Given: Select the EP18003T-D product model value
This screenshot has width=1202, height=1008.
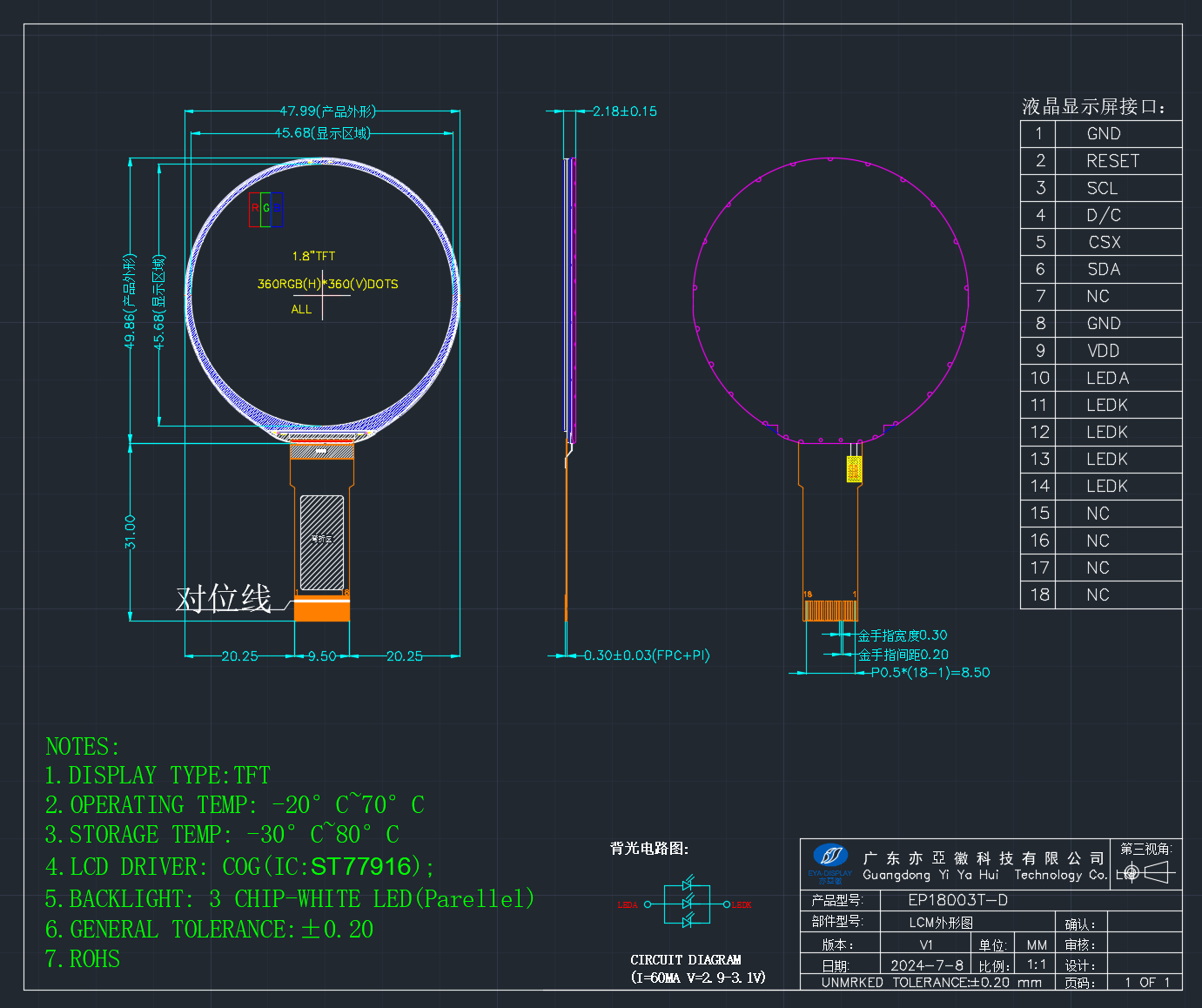Looking at the screenshot, I should coord(958,900).
